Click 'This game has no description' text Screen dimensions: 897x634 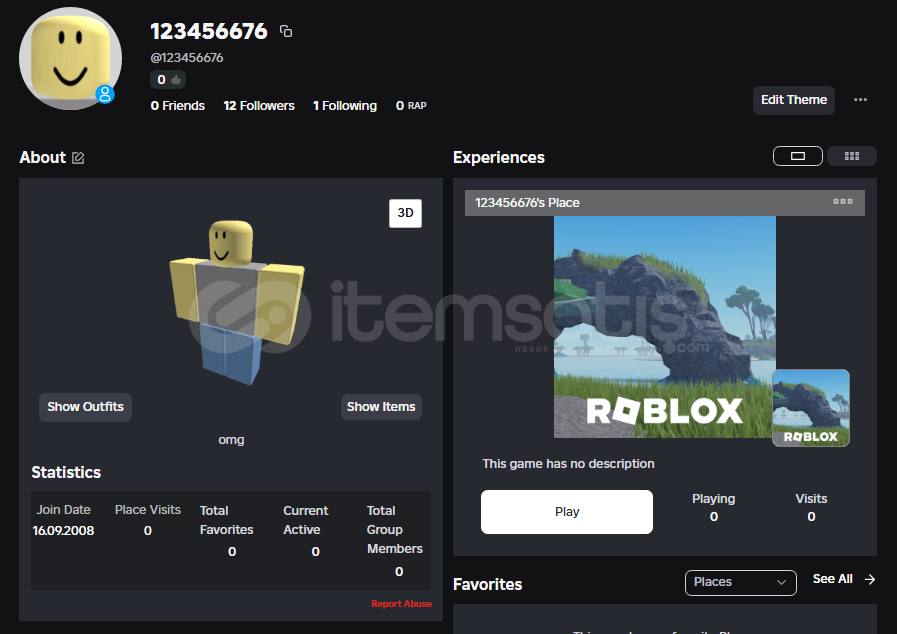pos(568,463)
